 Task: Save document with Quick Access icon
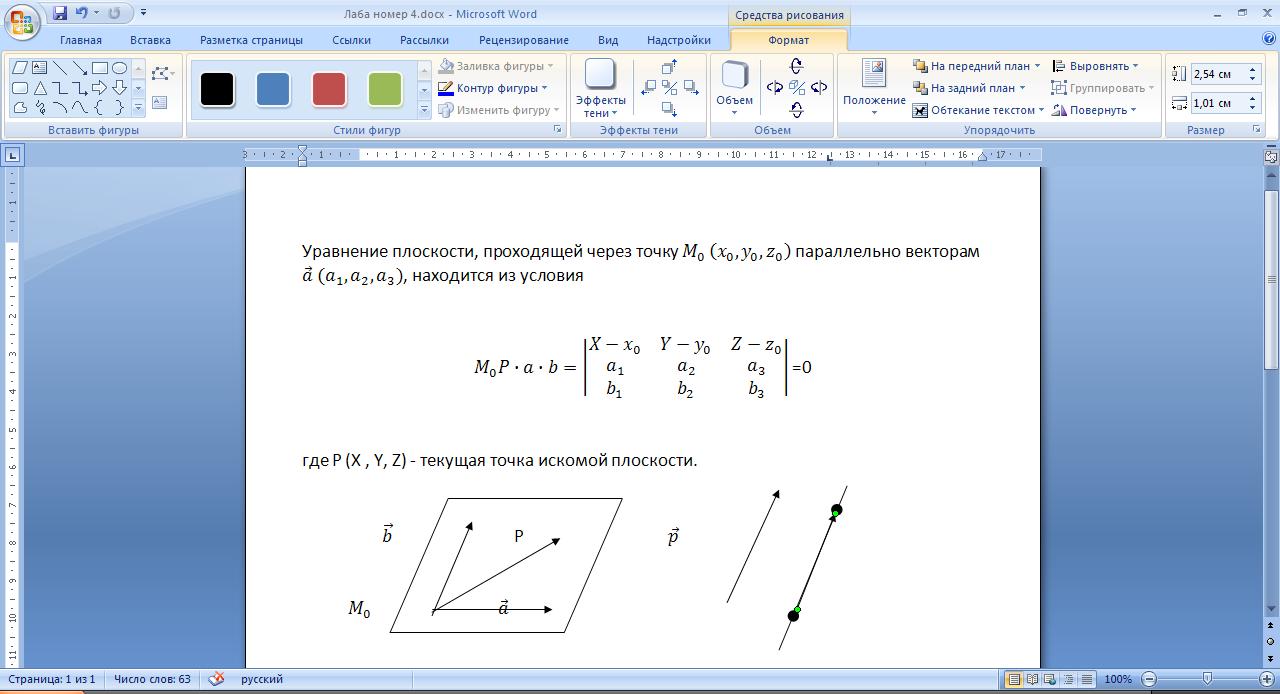[x=60, y=14]
